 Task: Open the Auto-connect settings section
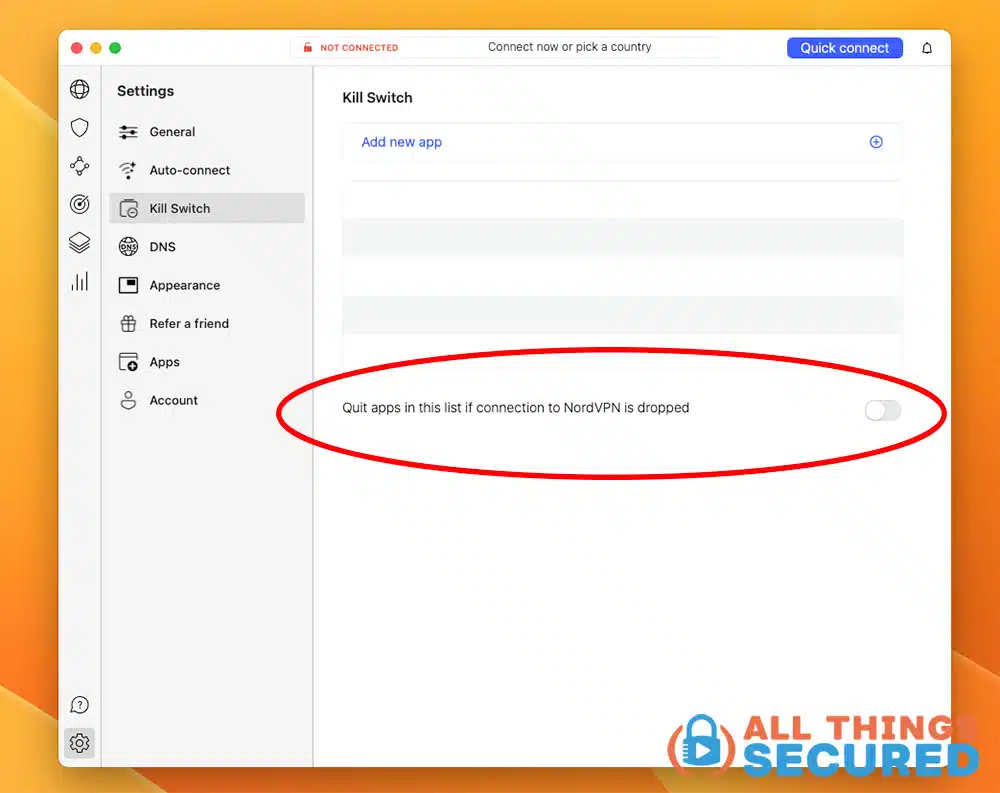(x=189, y=170)
